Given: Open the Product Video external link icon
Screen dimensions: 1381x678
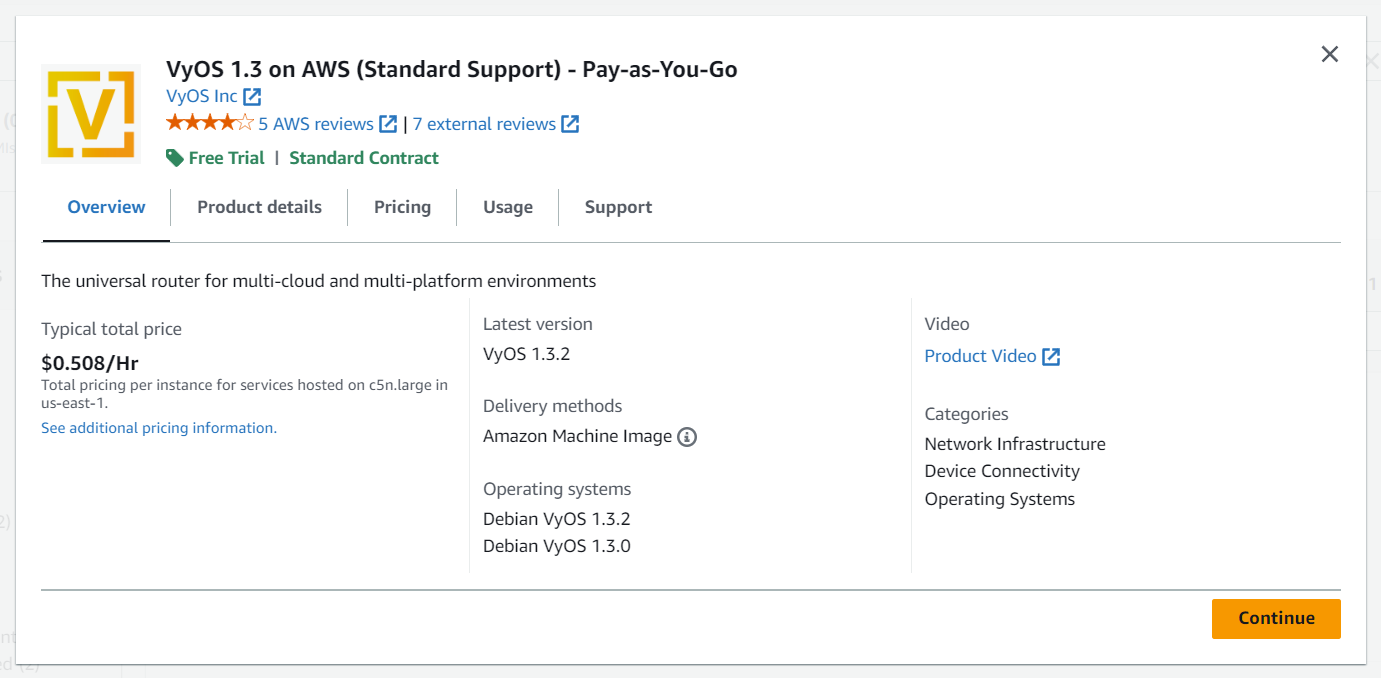Looking at the screenshot, I should 1051,355.
